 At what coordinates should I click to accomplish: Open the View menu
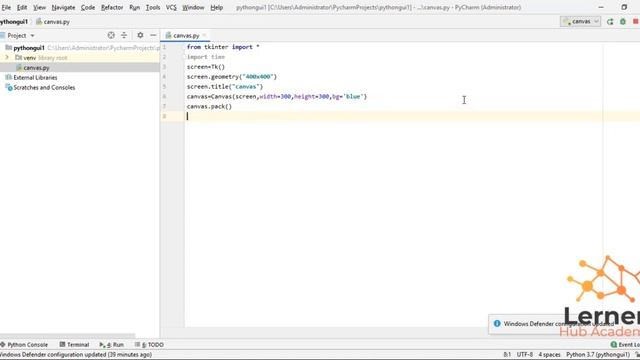39,7
